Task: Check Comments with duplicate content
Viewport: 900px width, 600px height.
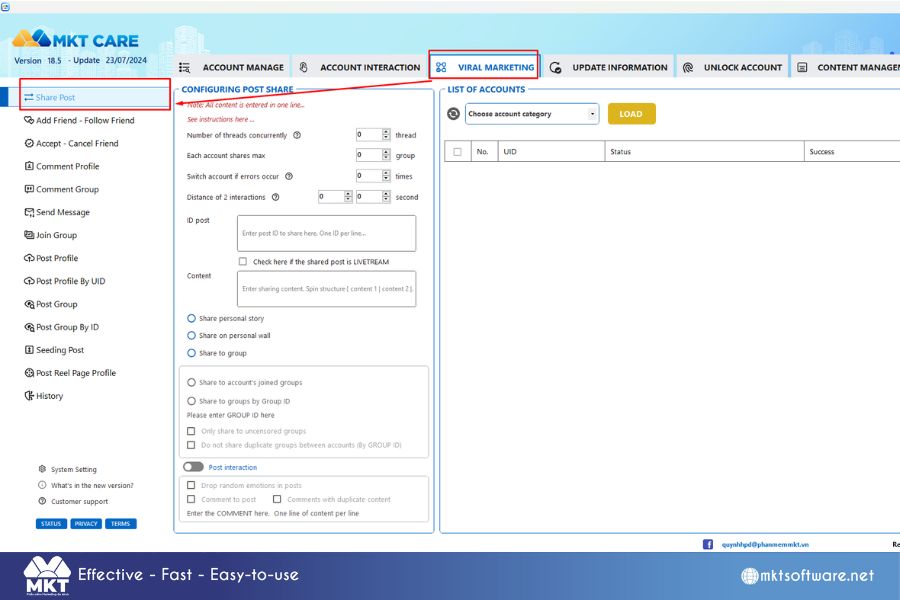Action: click(277, 499)
